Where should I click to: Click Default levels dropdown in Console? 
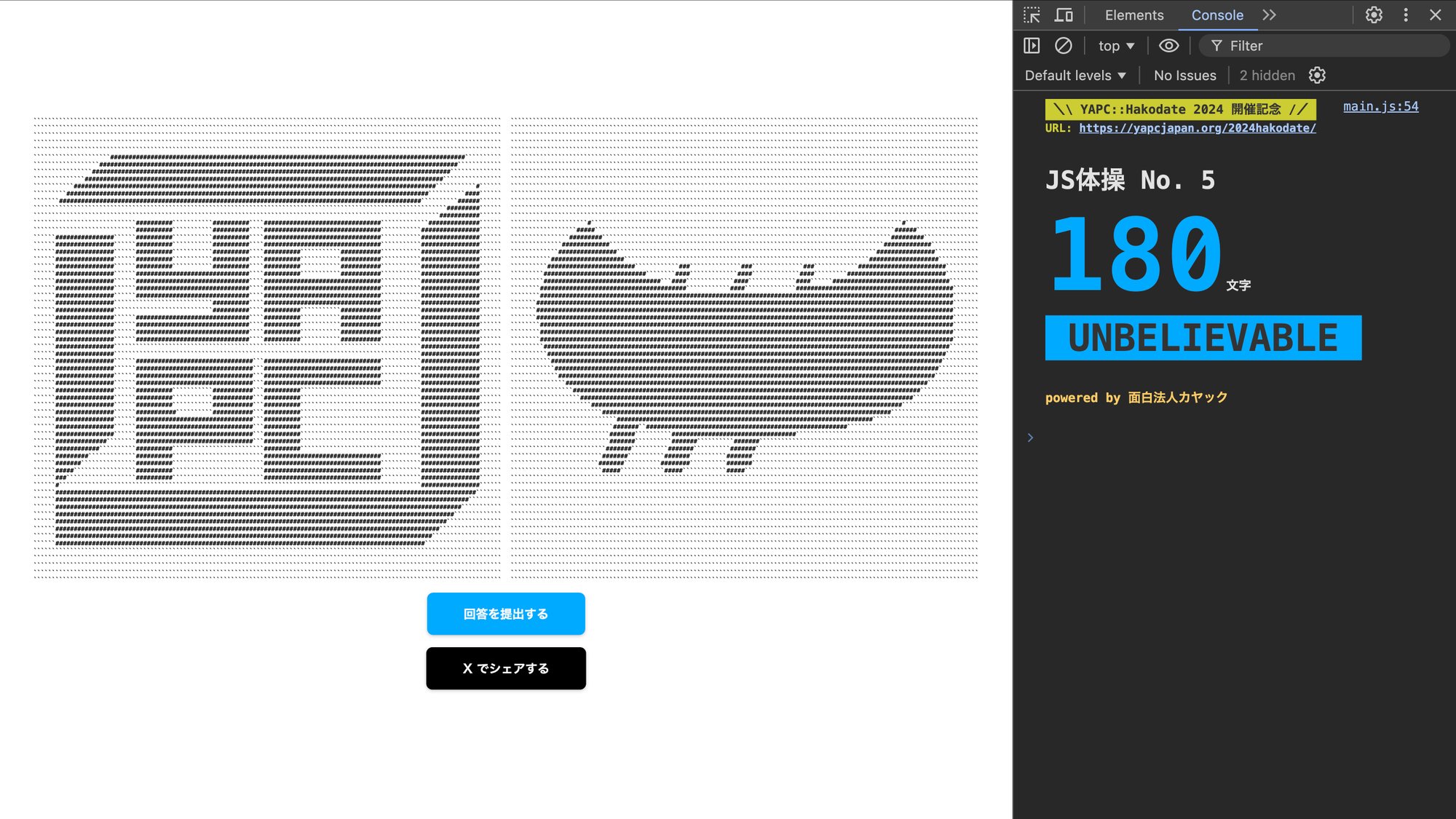[1075, 75]
